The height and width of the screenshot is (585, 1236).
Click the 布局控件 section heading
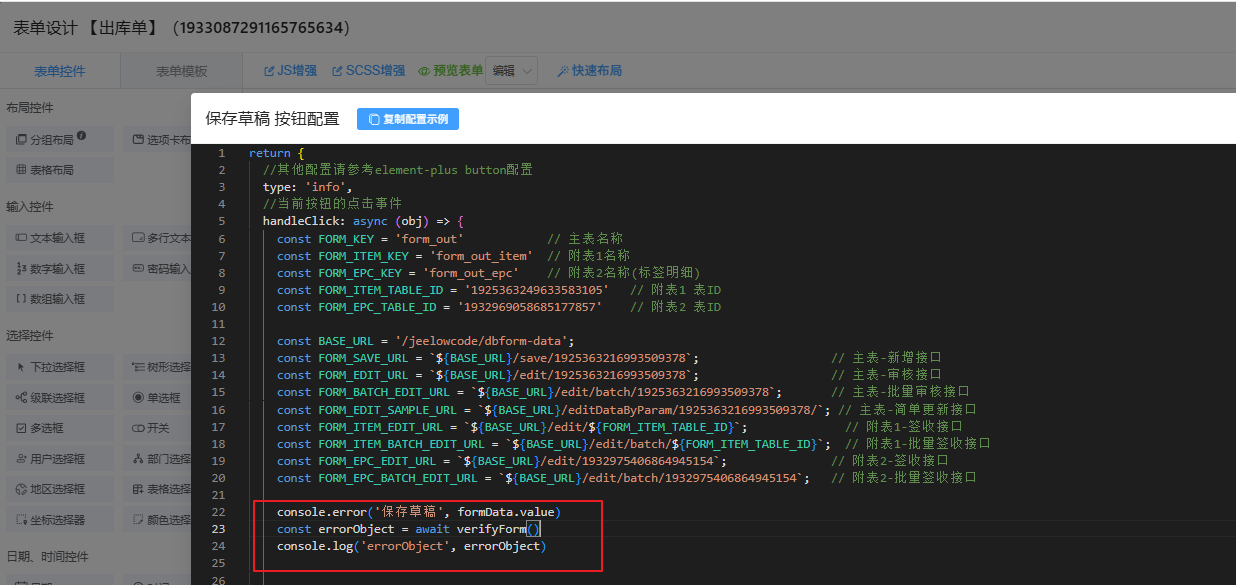[30, 107]
